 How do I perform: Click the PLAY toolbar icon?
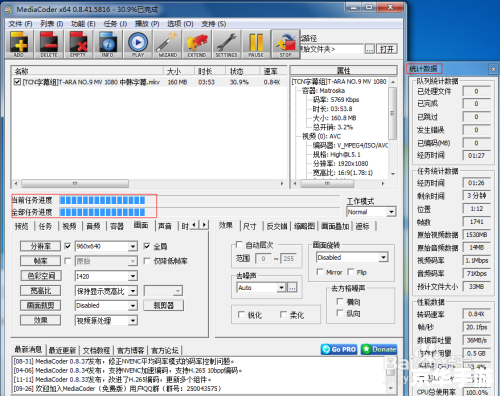click(x=138, y=44)
